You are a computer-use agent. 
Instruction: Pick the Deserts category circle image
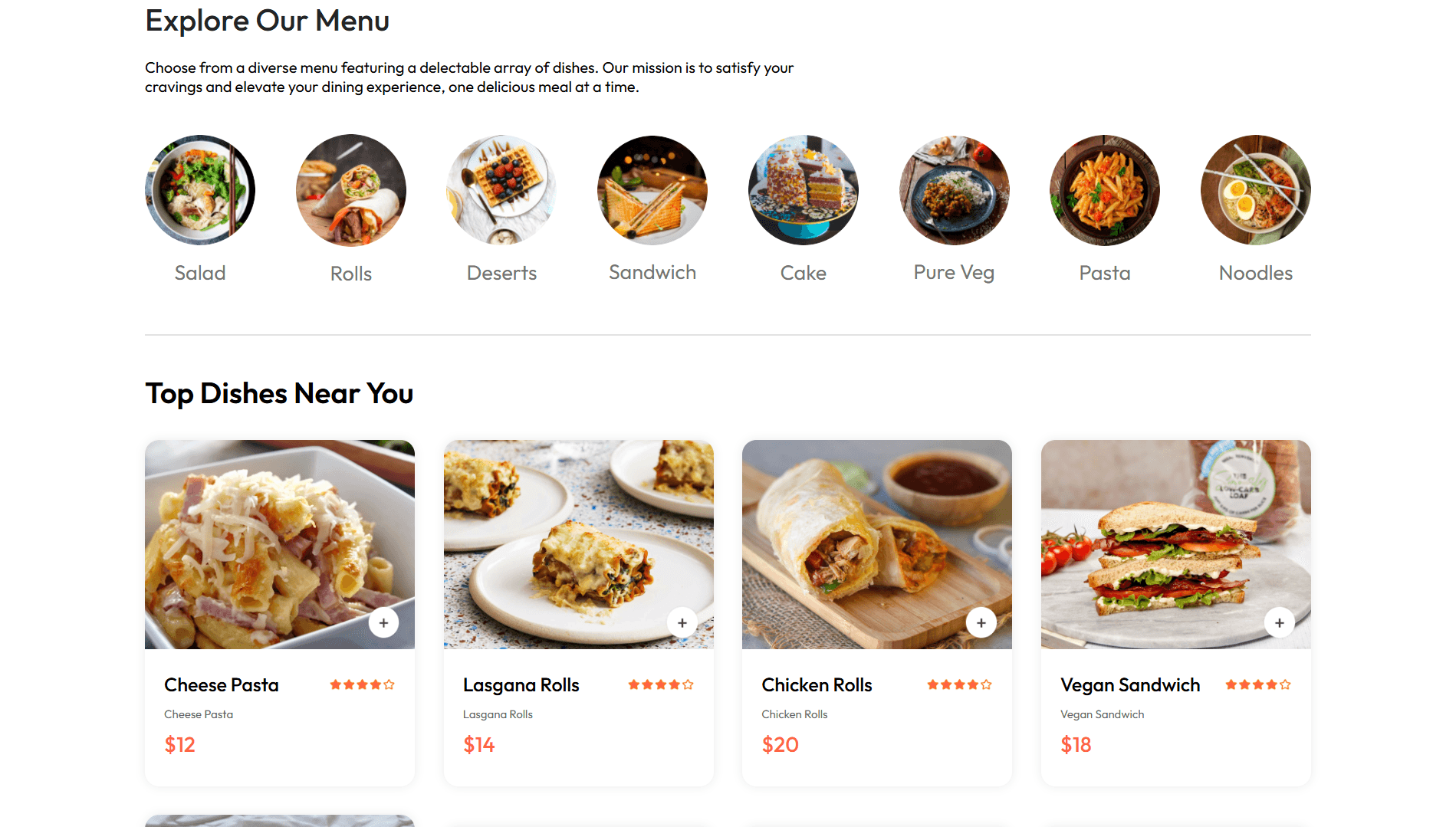pyautogui.click(x=501, y=190)
